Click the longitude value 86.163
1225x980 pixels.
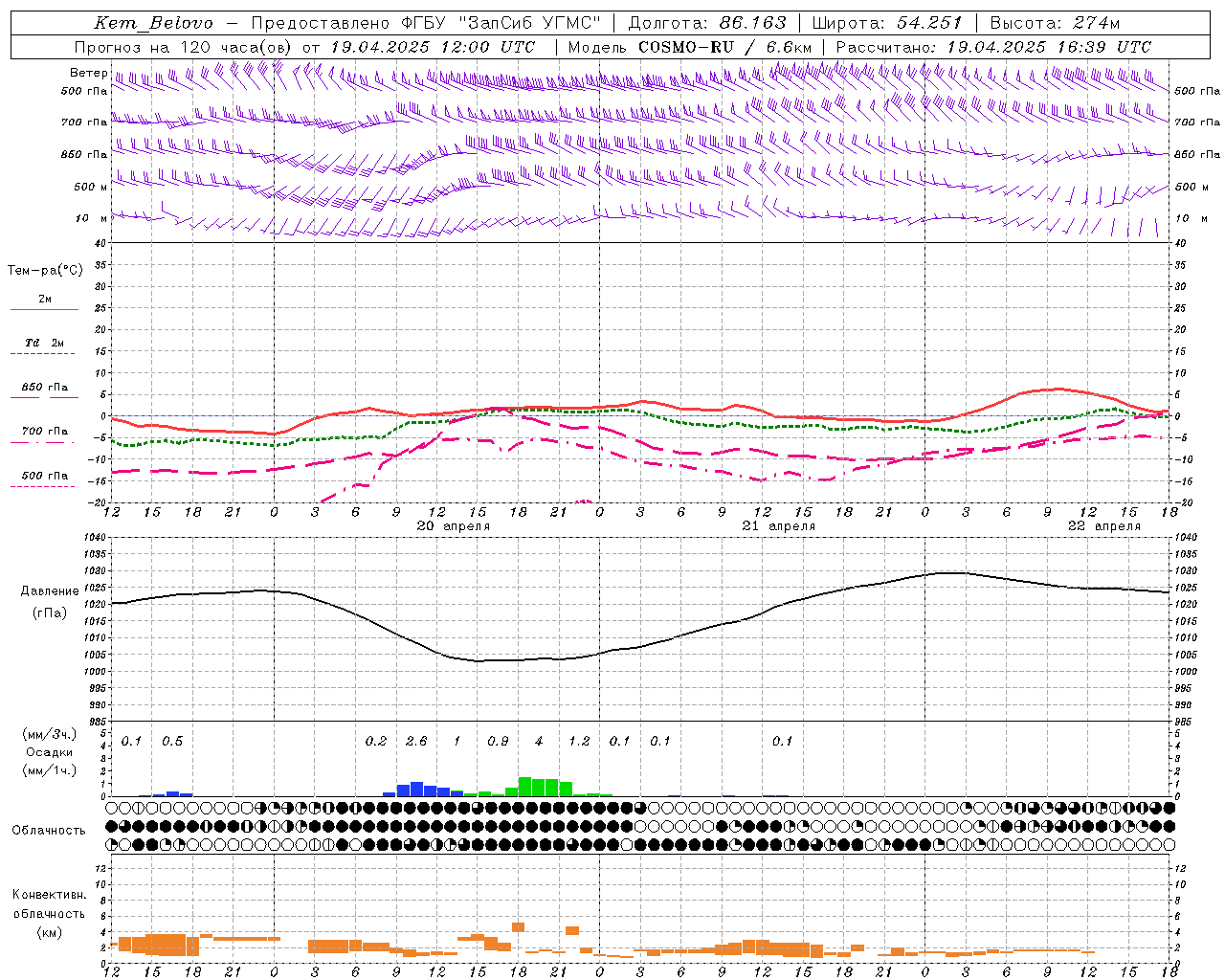pyautogui.click(x=752, y=23)
